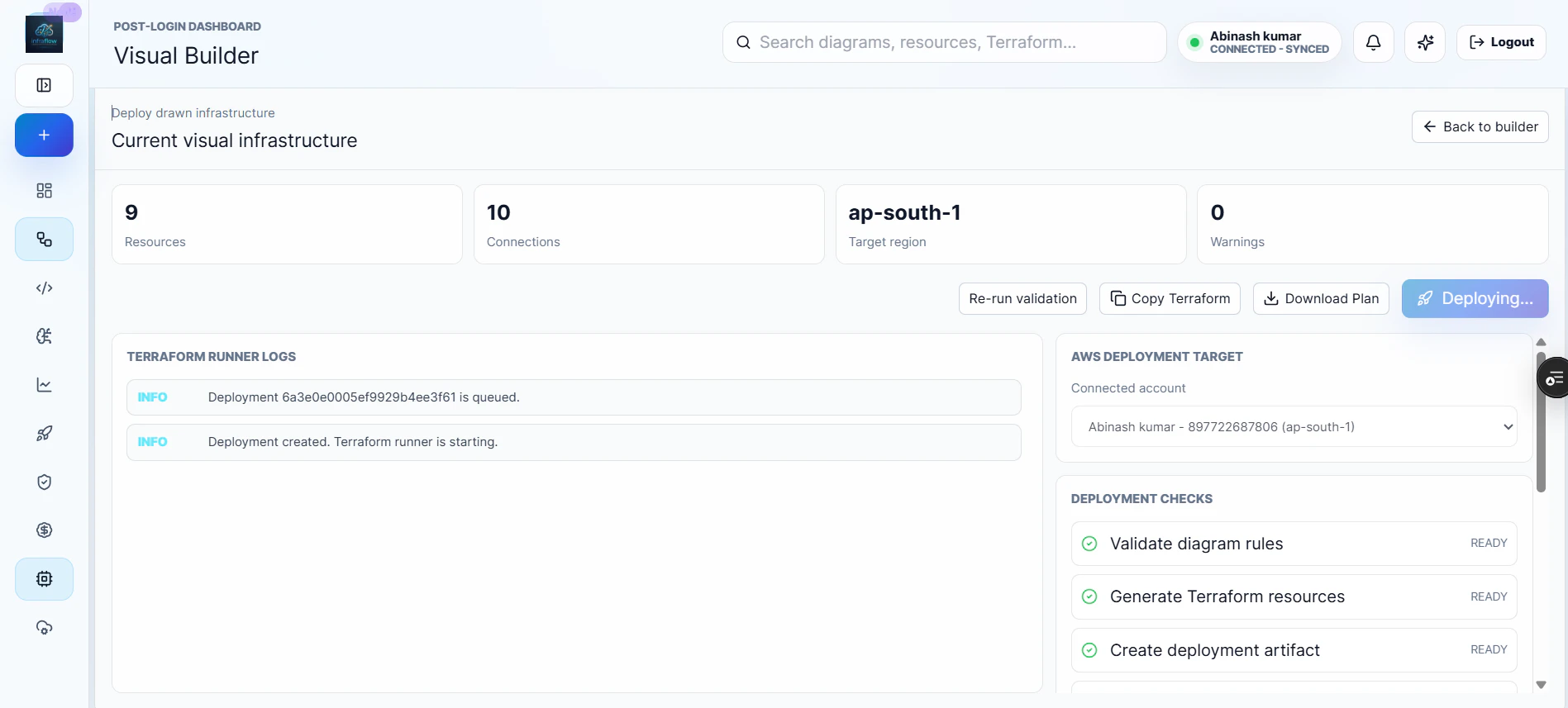This screenshot has height=708, width=1568.
Task: Click the green connected status dot
Action: tap(1194, 42)
